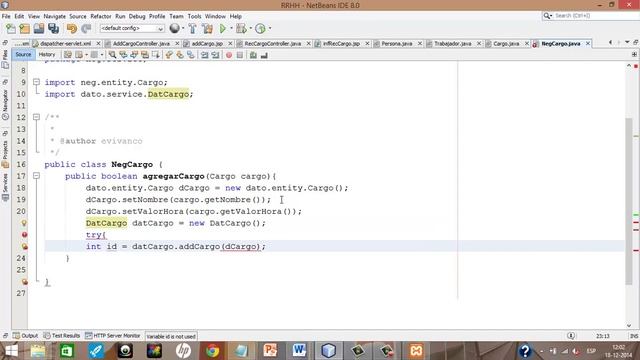Open the Test Results panel button
Screen dimensions: 640x360
tap(62, 336)
